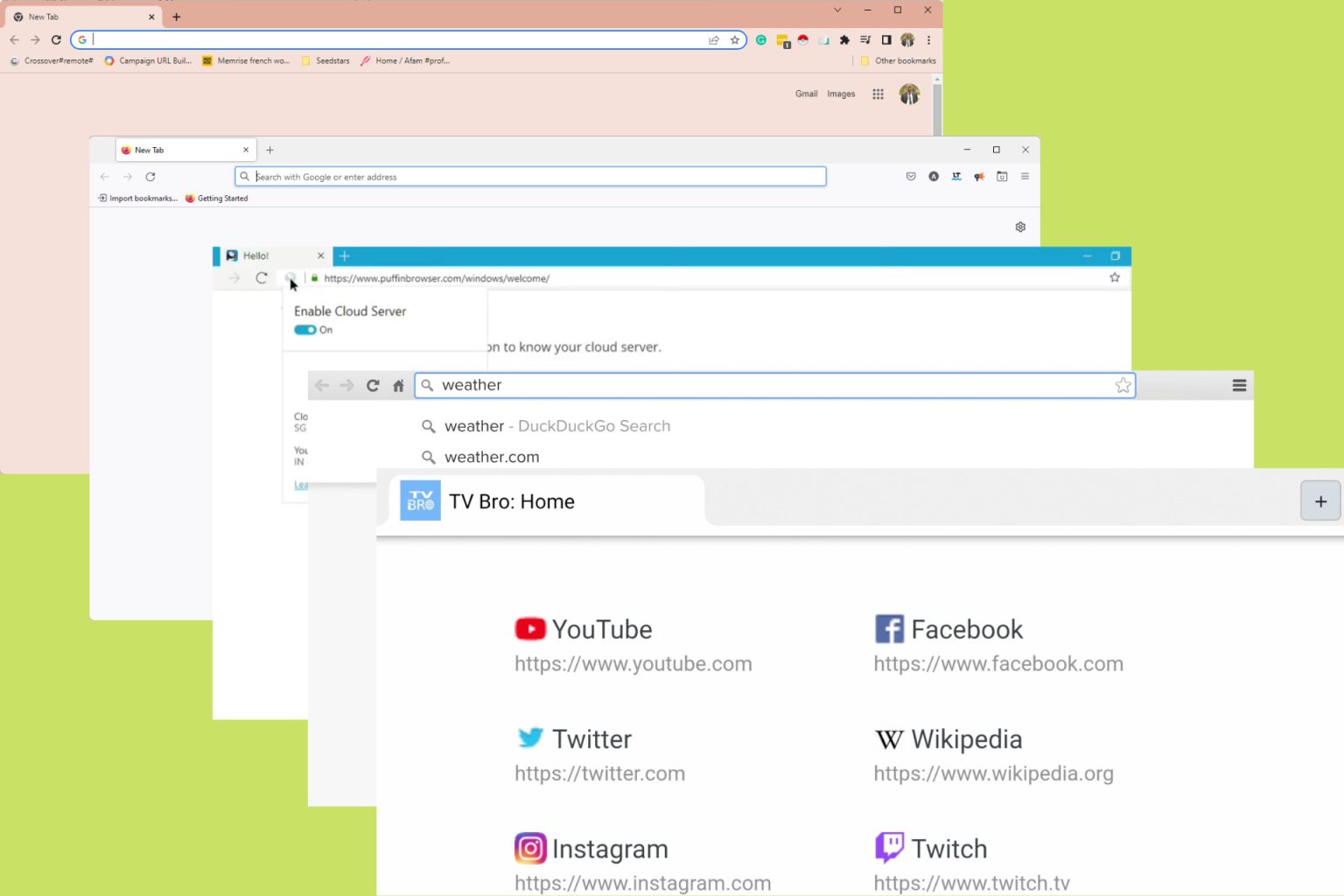Click the home icon beside weather search bar
This screenshot has height=896, width=1344.
tap(398, 386)
